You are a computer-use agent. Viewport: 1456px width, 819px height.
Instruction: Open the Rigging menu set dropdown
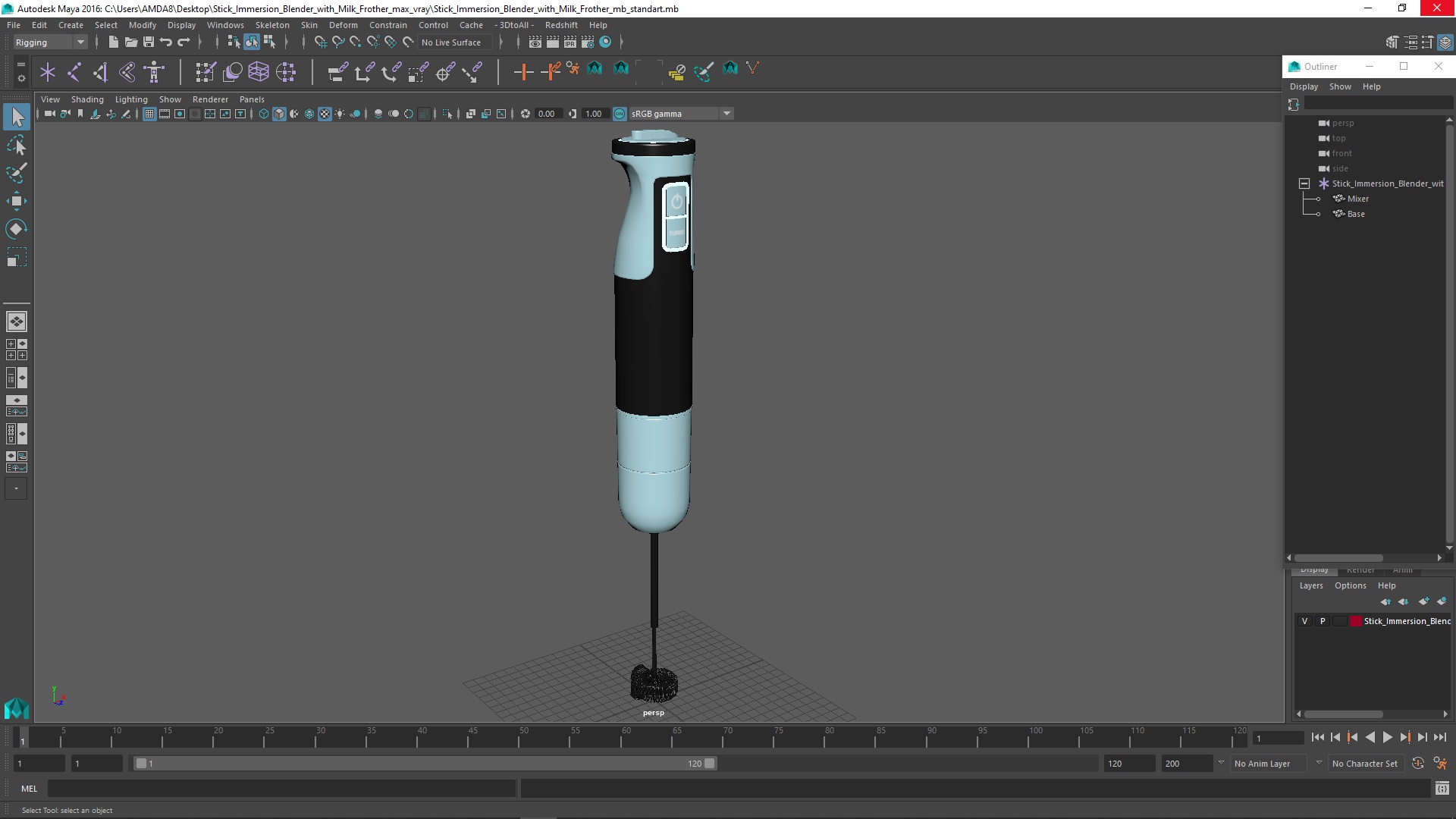point(50,42)
